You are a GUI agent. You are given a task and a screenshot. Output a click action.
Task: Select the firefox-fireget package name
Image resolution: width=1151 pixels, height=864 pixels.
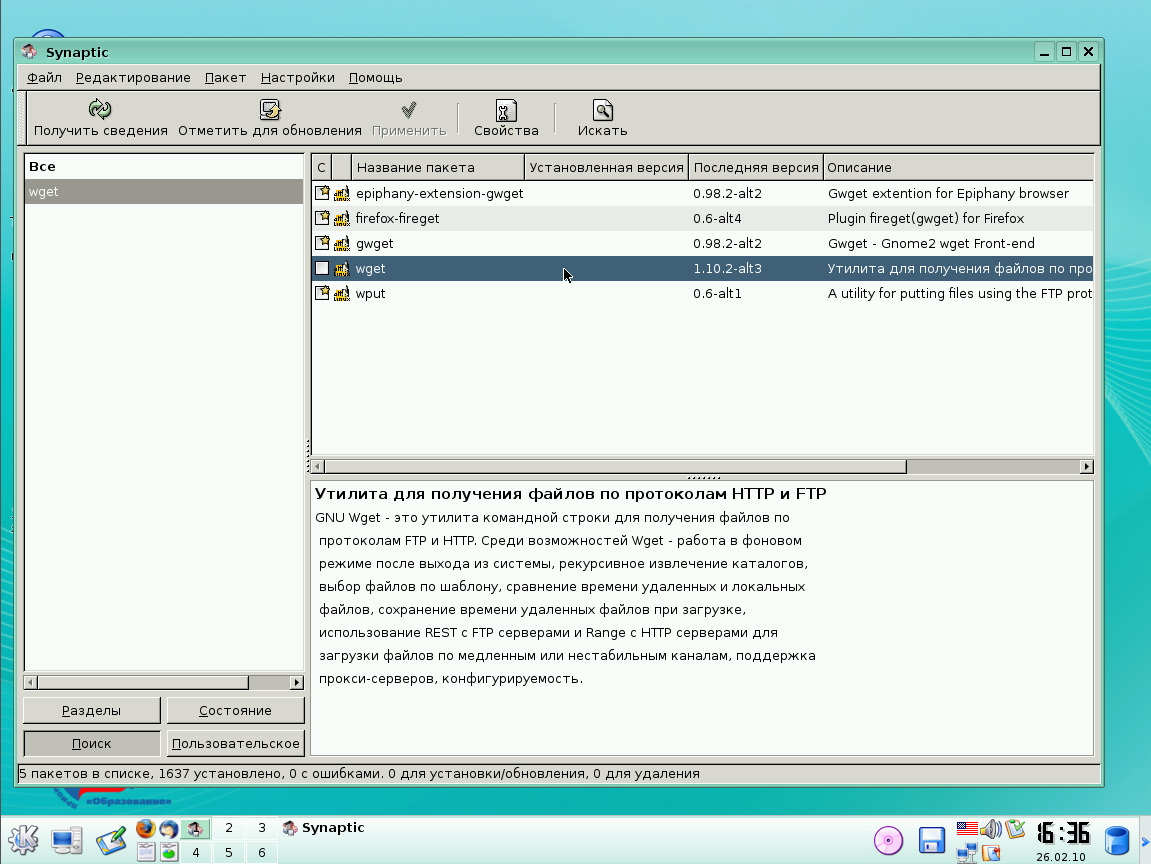397,219
